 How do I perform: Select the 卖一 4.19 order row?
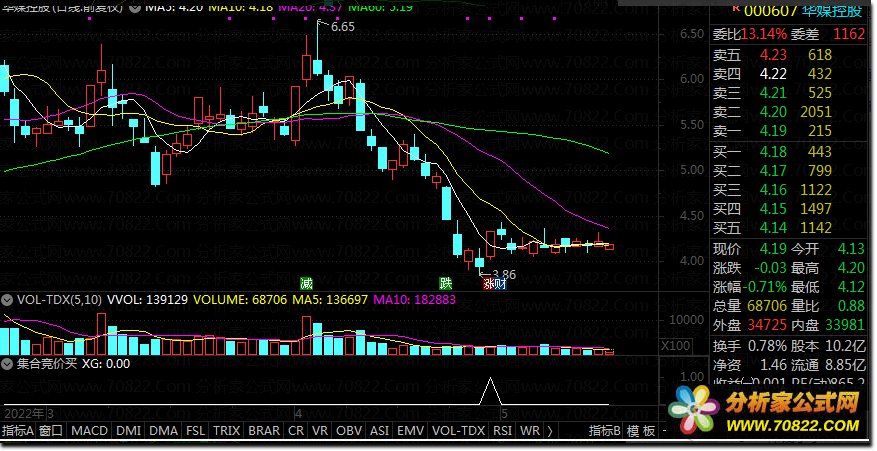pyautogui.click(x=789, y=131)
